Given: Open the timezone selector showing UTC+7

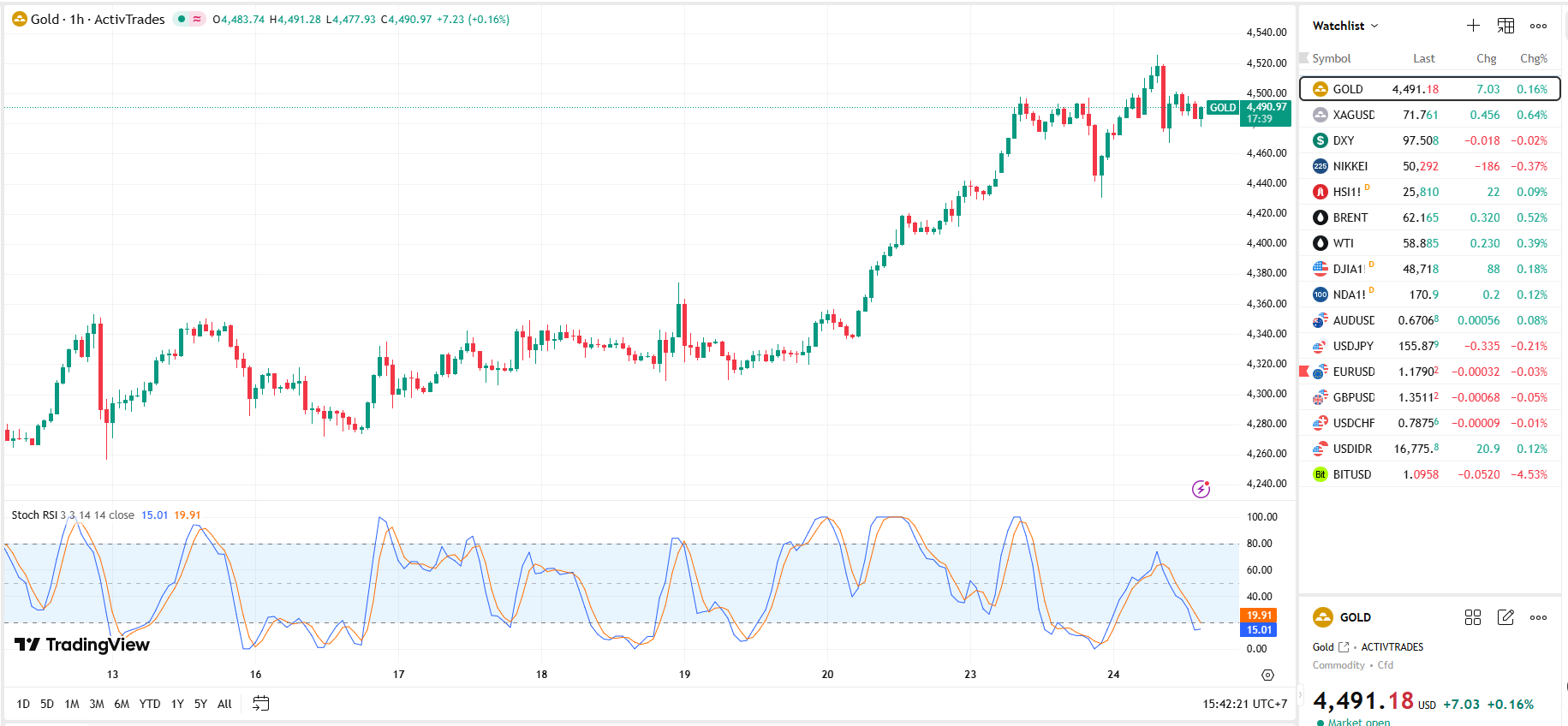Looking at the screenshot, I should [x=1244, y=704].
